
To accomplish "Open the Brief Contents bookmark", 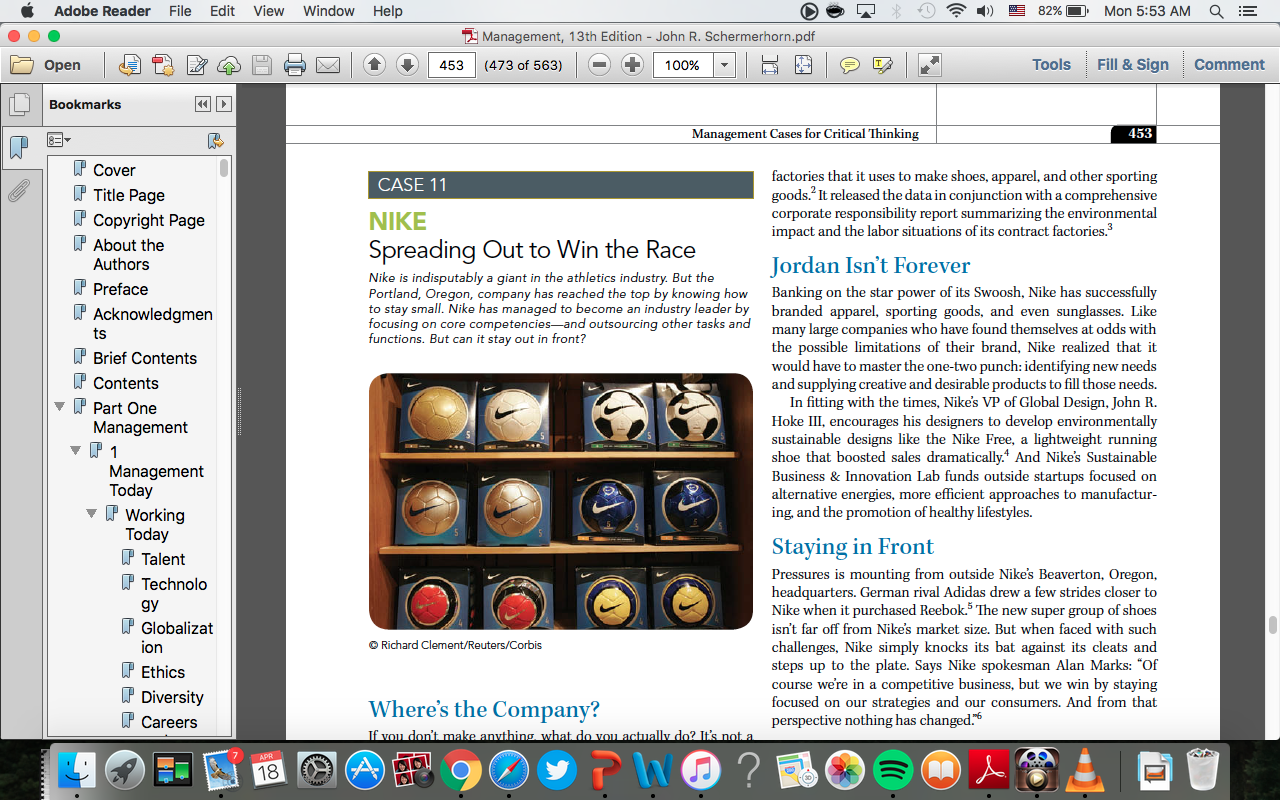I will tap(145, 358).
